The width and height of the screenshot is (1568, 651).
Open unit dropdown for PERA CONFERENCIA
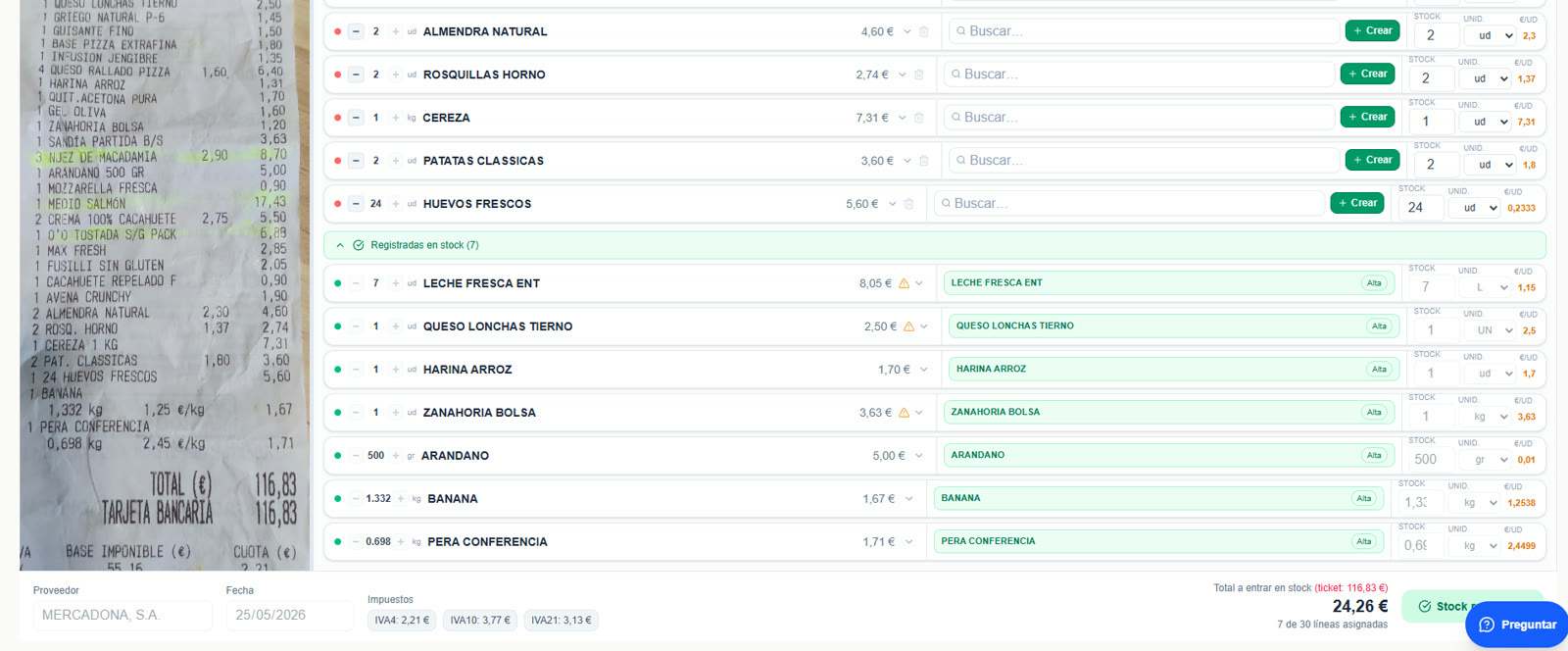click(x=1476, y=546)
